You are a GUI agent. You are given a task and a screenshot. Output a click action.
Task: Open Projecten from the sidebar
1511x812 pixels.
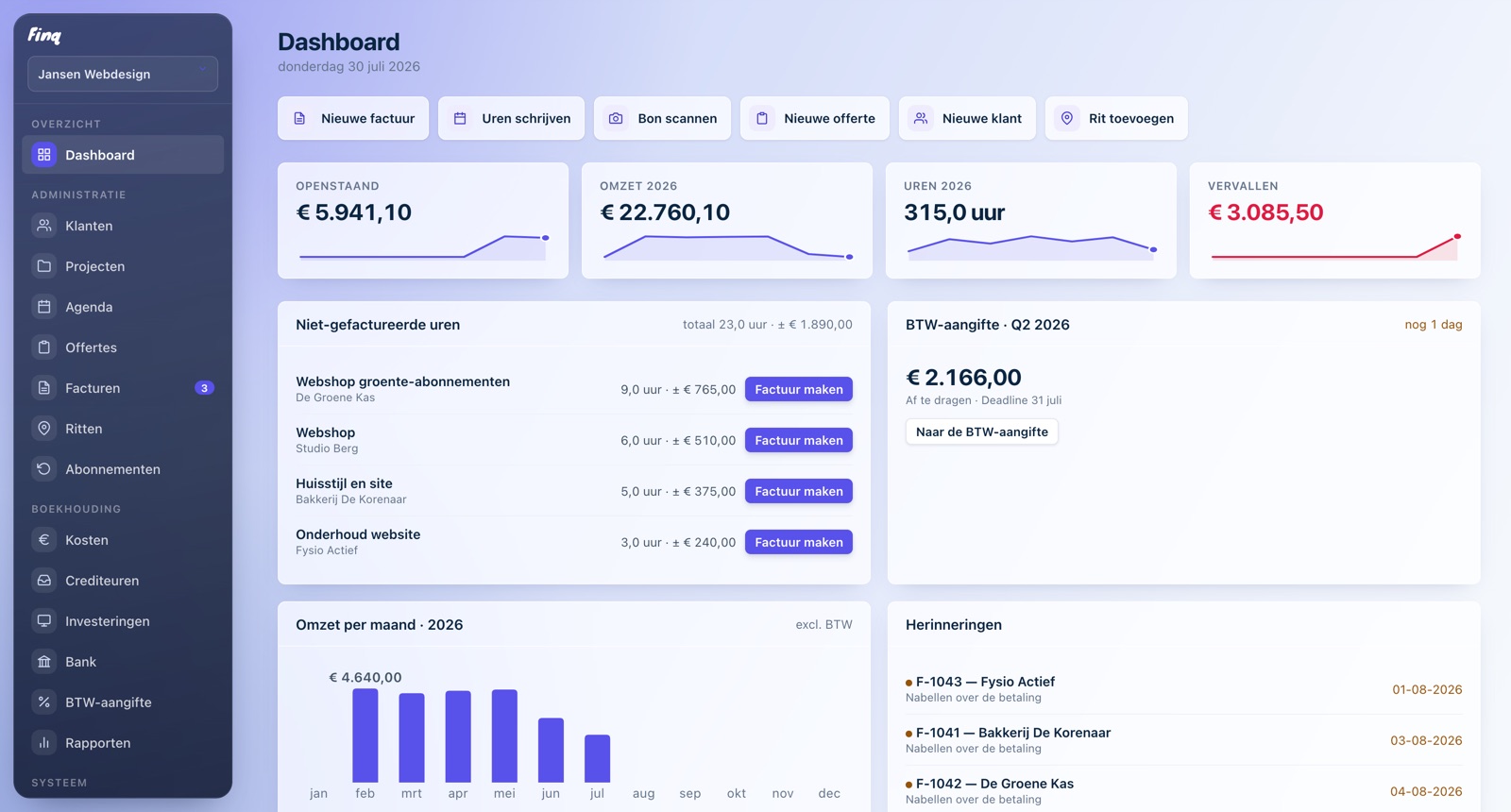[123, 266]
